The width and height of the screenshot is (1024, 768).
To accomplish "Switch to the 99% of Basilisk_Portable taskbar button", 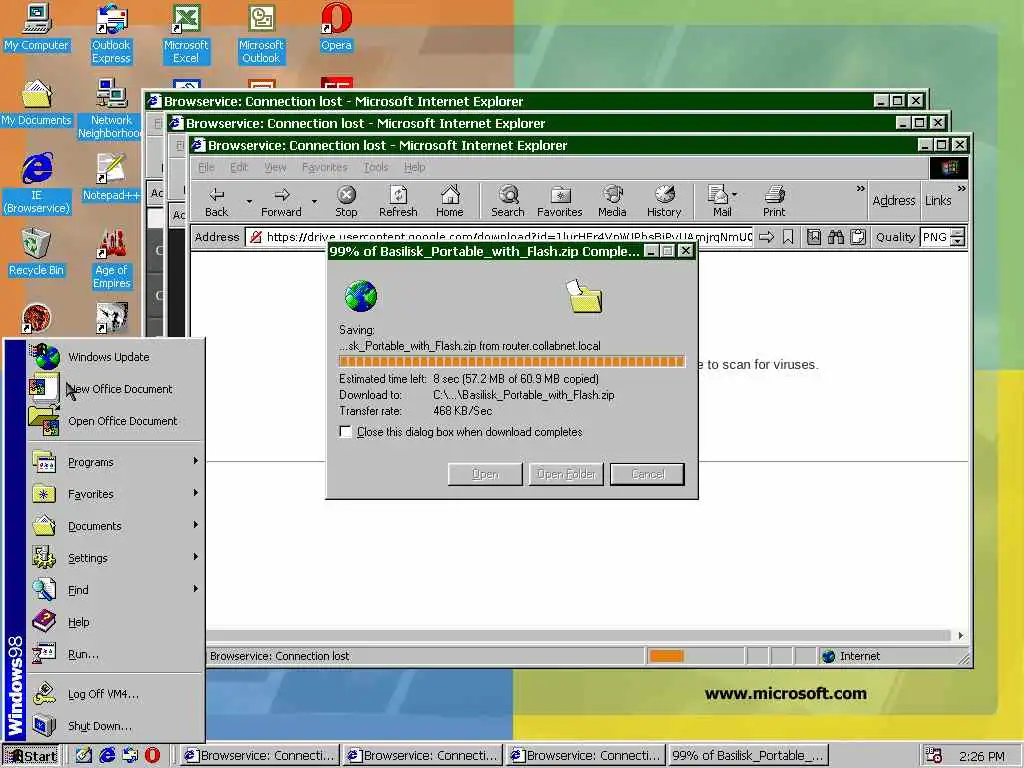I will 748,756.
